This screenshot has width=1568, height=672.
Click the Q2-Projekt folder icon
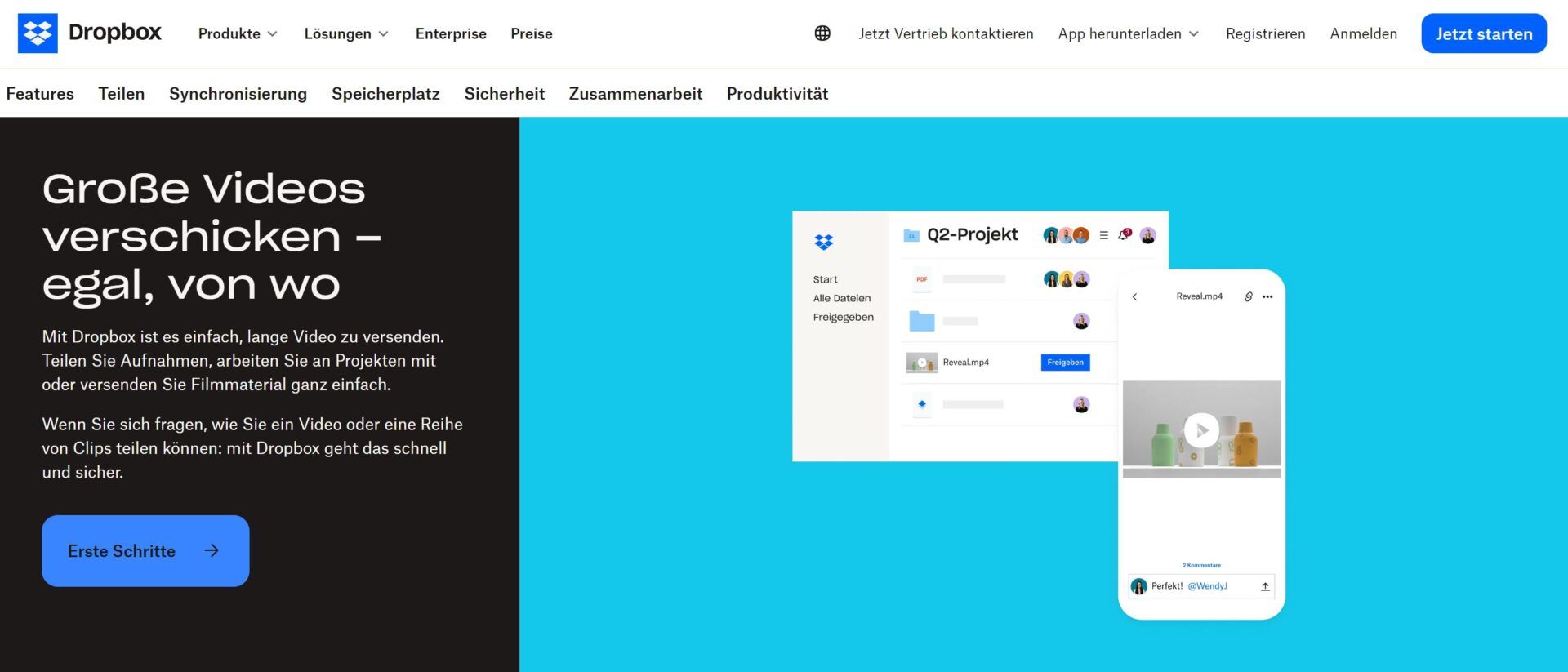tap(911, 235)
